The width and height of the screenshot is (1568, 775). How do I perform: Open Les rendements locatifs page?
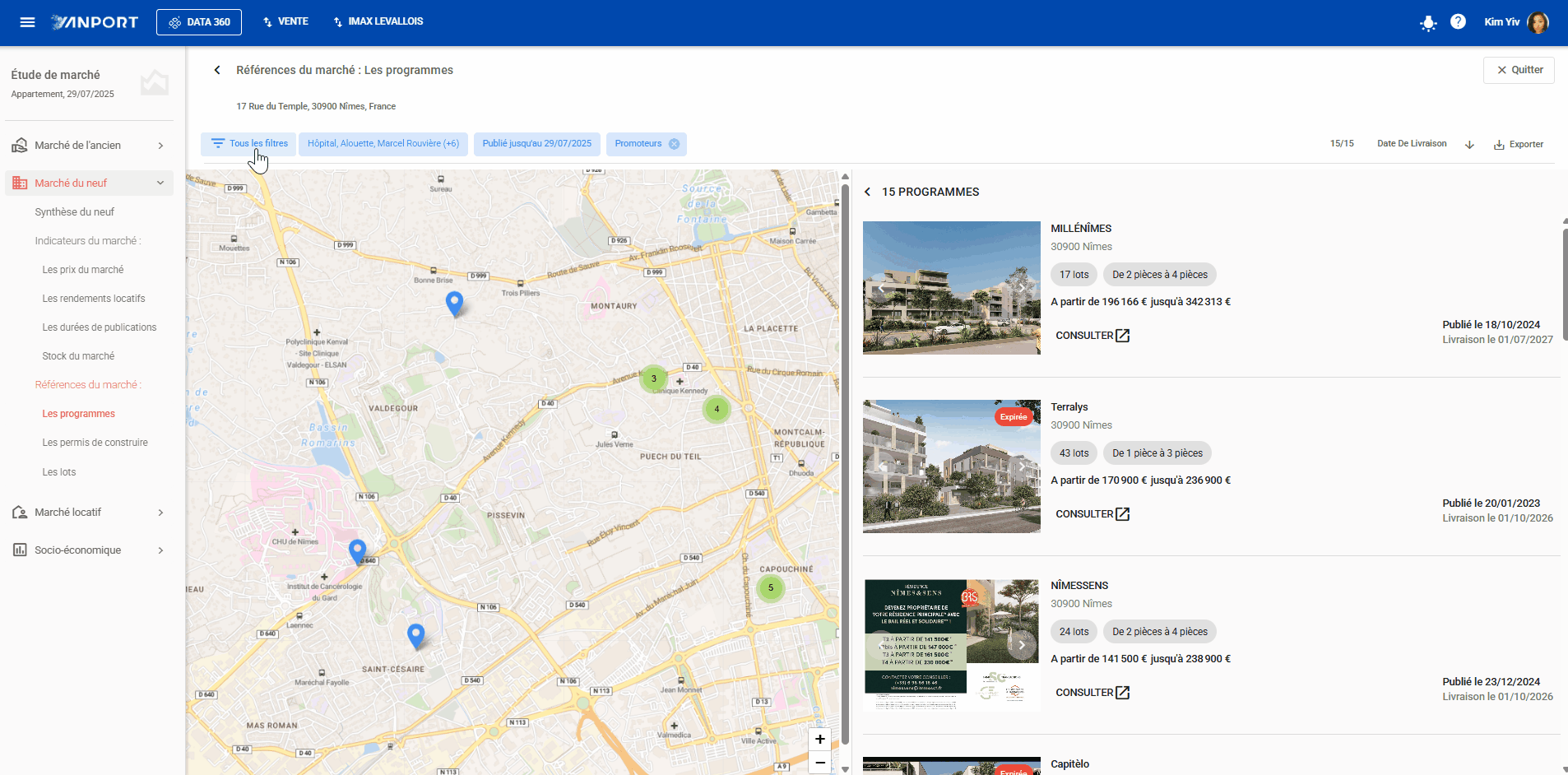pyautogui.click(x=94, y=299)
